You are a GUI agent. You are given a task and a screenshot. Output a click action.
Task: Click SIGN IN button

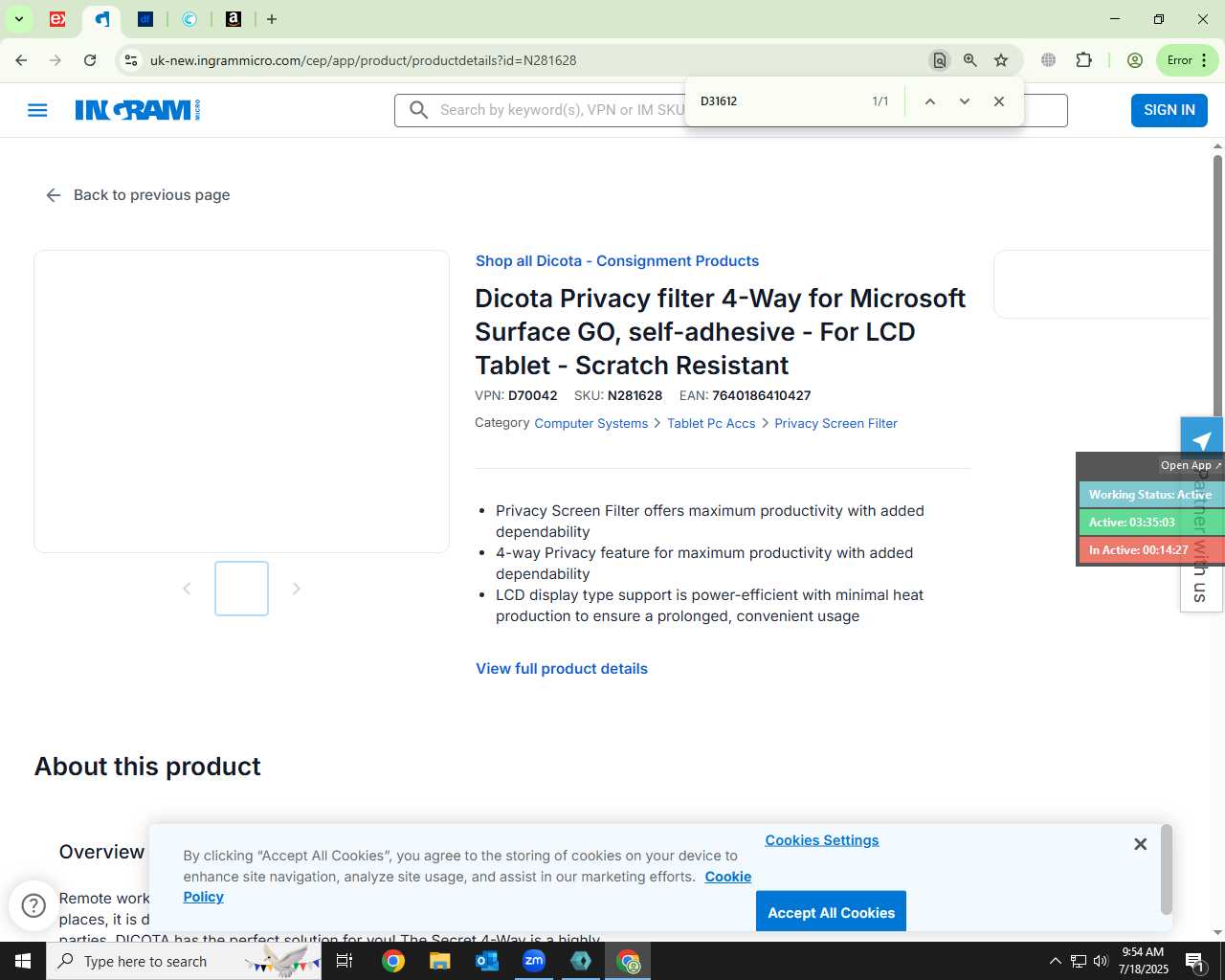tap(1169, 110)
